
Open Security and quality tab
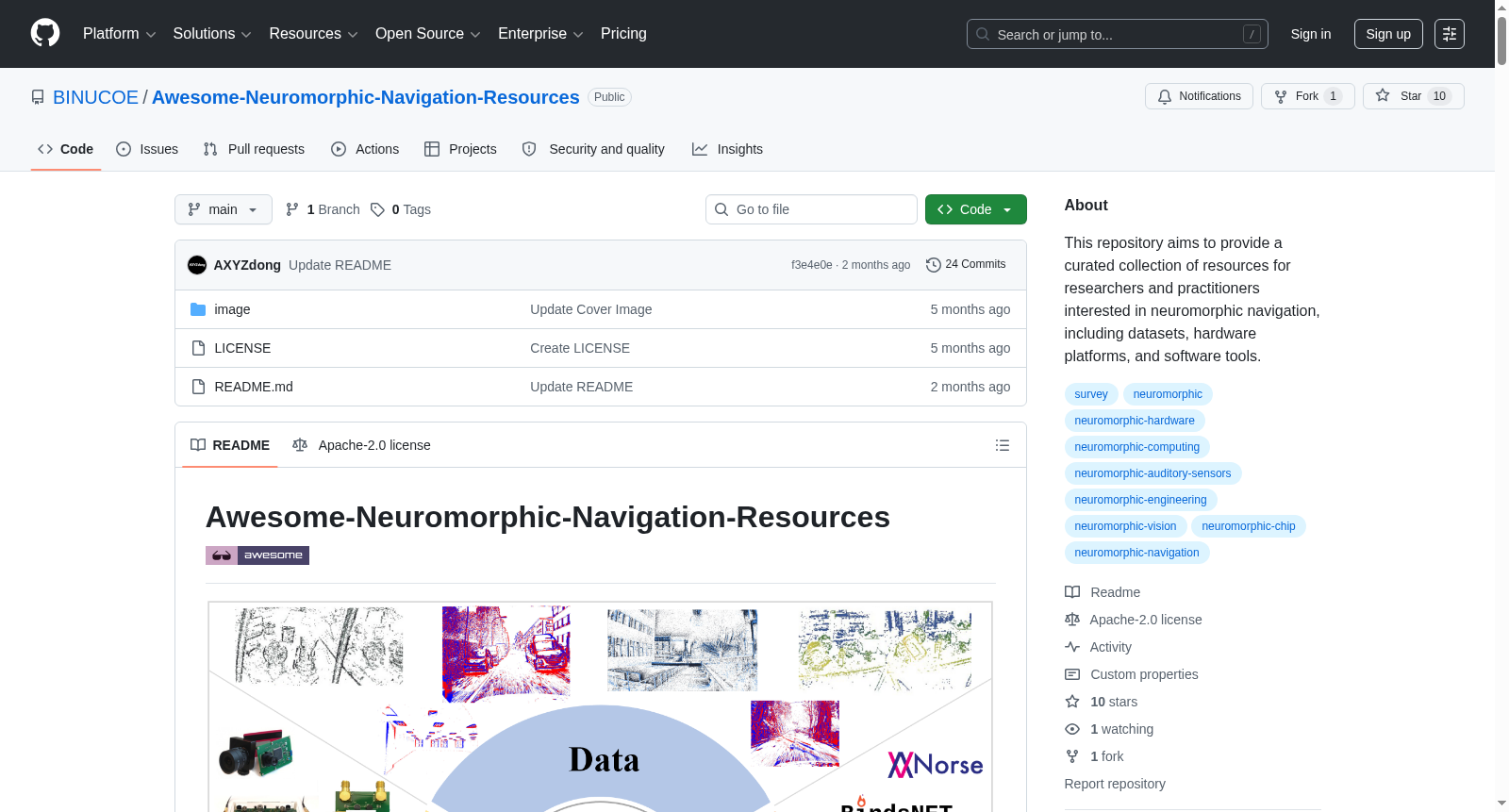593,149
